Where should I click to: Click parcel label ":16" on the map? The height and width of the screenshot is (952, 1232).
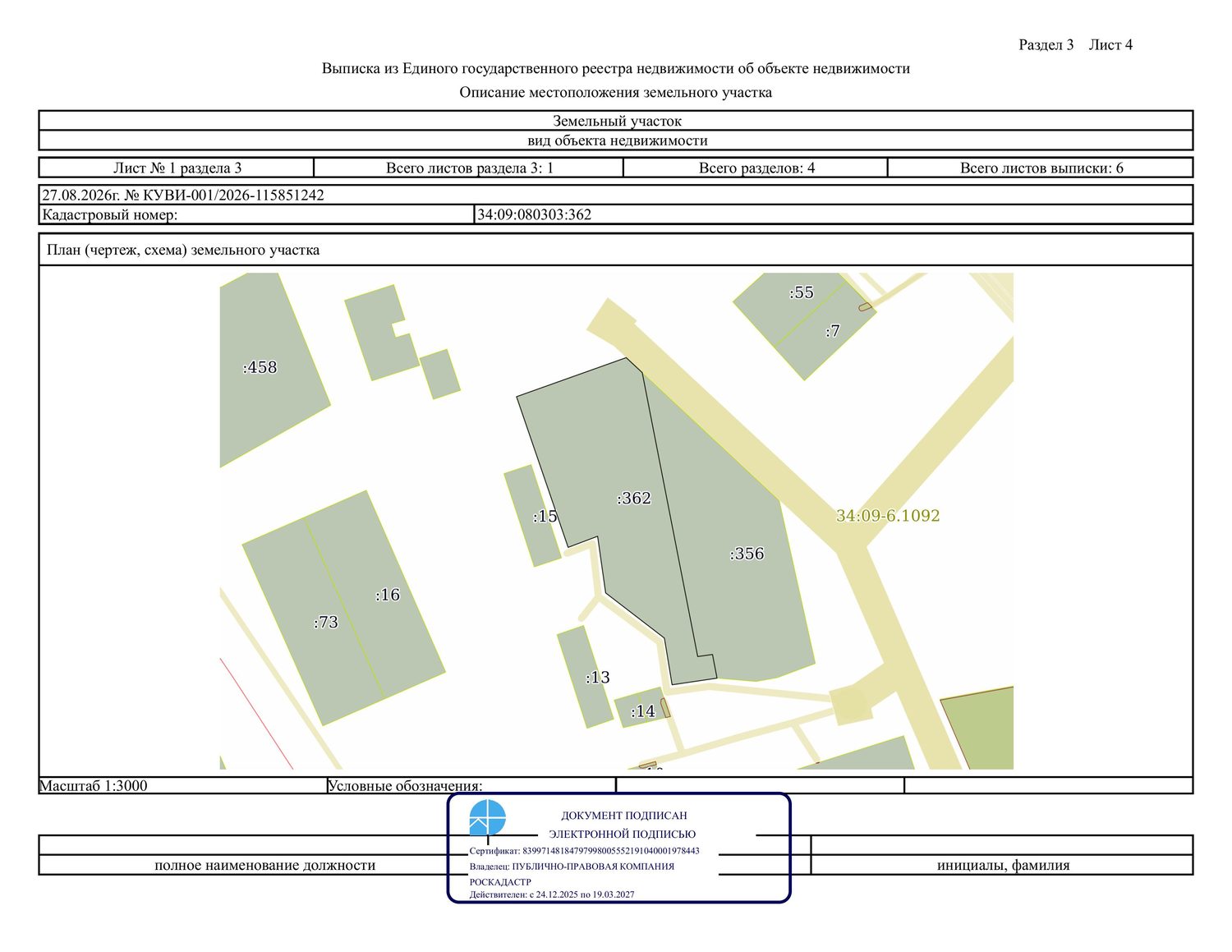point(387,595)
